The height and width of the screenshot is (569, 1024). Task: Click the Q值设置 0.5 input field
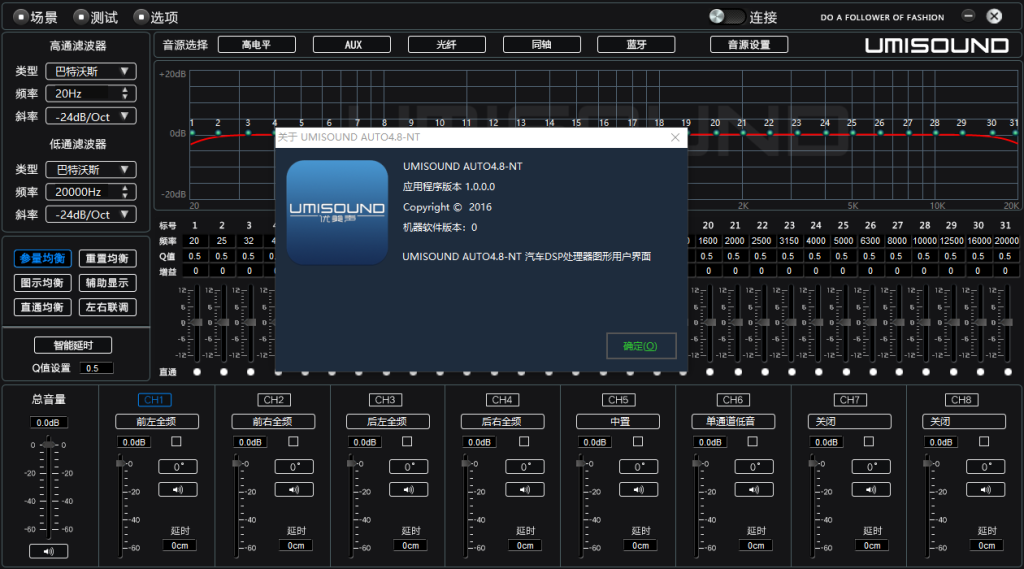[x=97, y=368]
